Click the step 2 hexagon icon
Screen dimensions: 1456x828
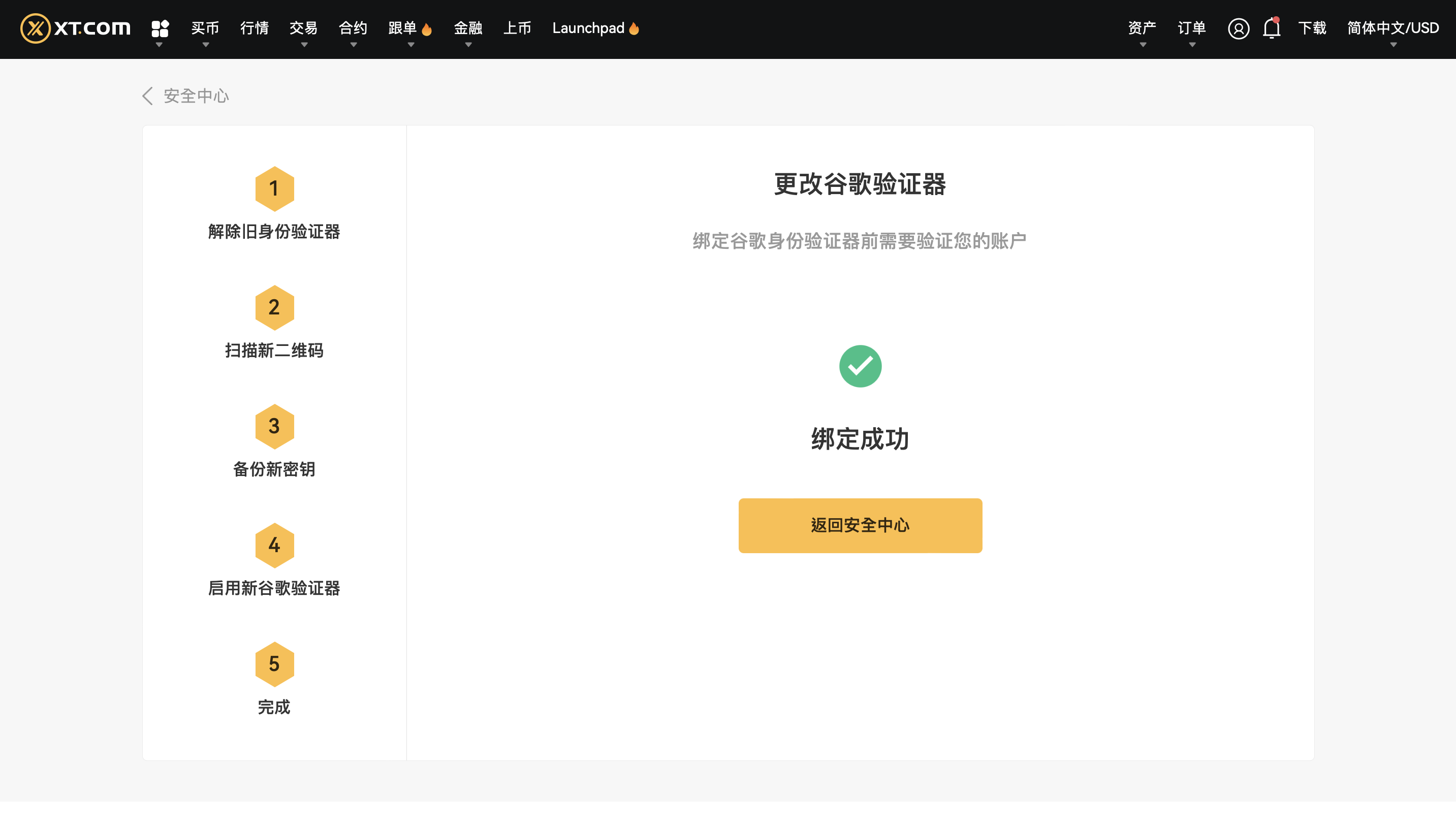(274, 308)
